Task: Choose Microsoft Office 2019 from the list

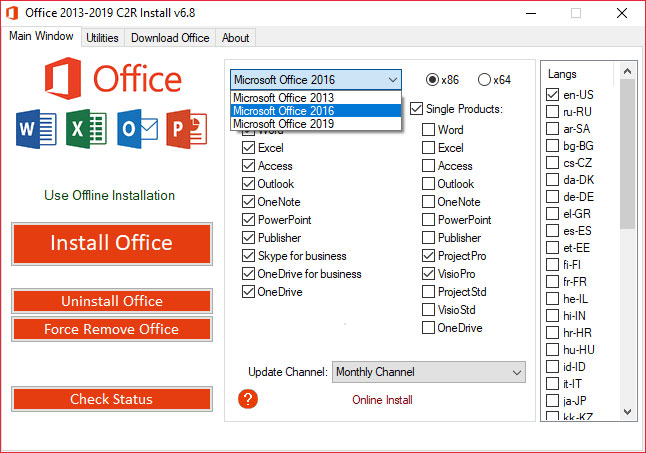Action: 316,124
